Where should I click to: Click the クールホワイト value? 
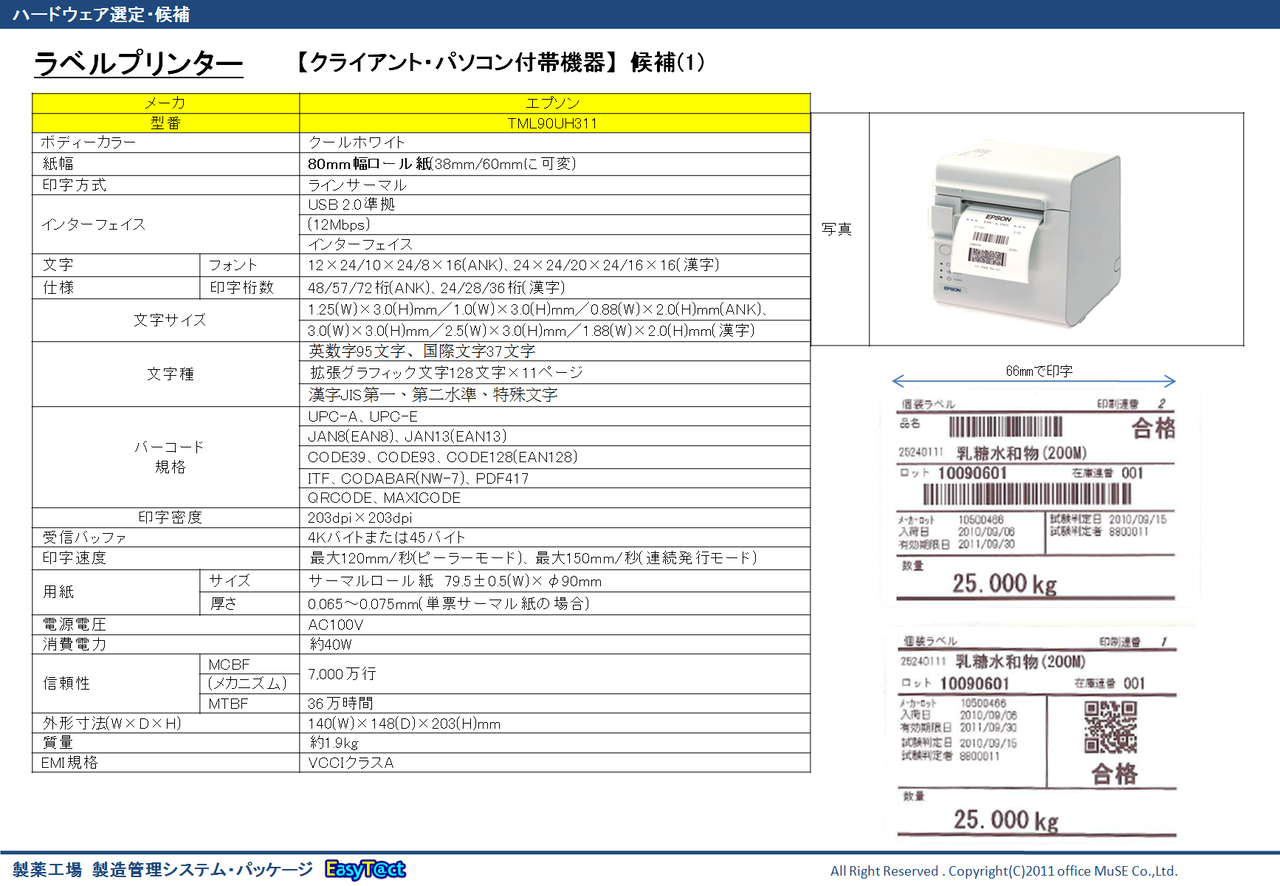[x=357, y=143]
